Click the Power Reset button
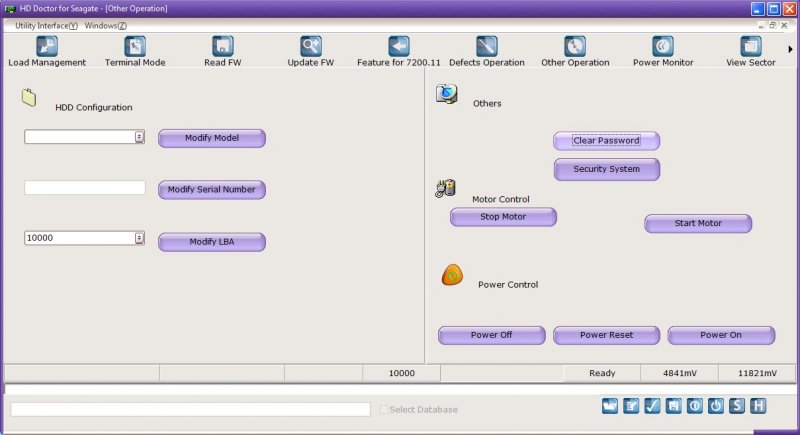This screenshot has height=435, width=800. (x=607, y=335)
